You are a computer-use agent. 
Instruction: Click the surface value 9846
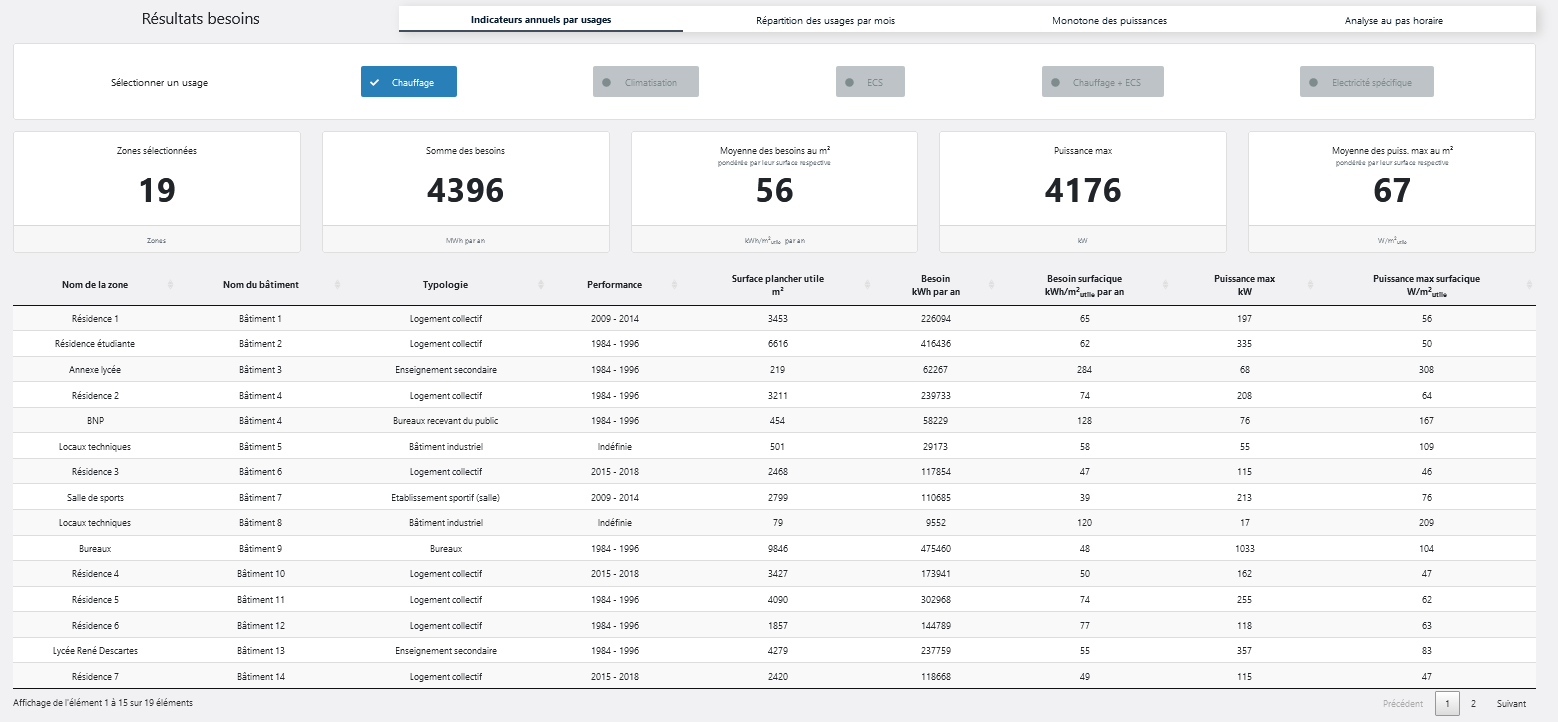point(778,549)
